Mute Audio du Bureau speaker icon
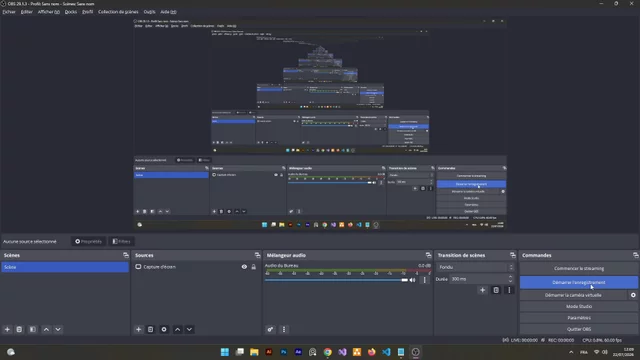The image size is (640, 360). [x=413, y=280]
